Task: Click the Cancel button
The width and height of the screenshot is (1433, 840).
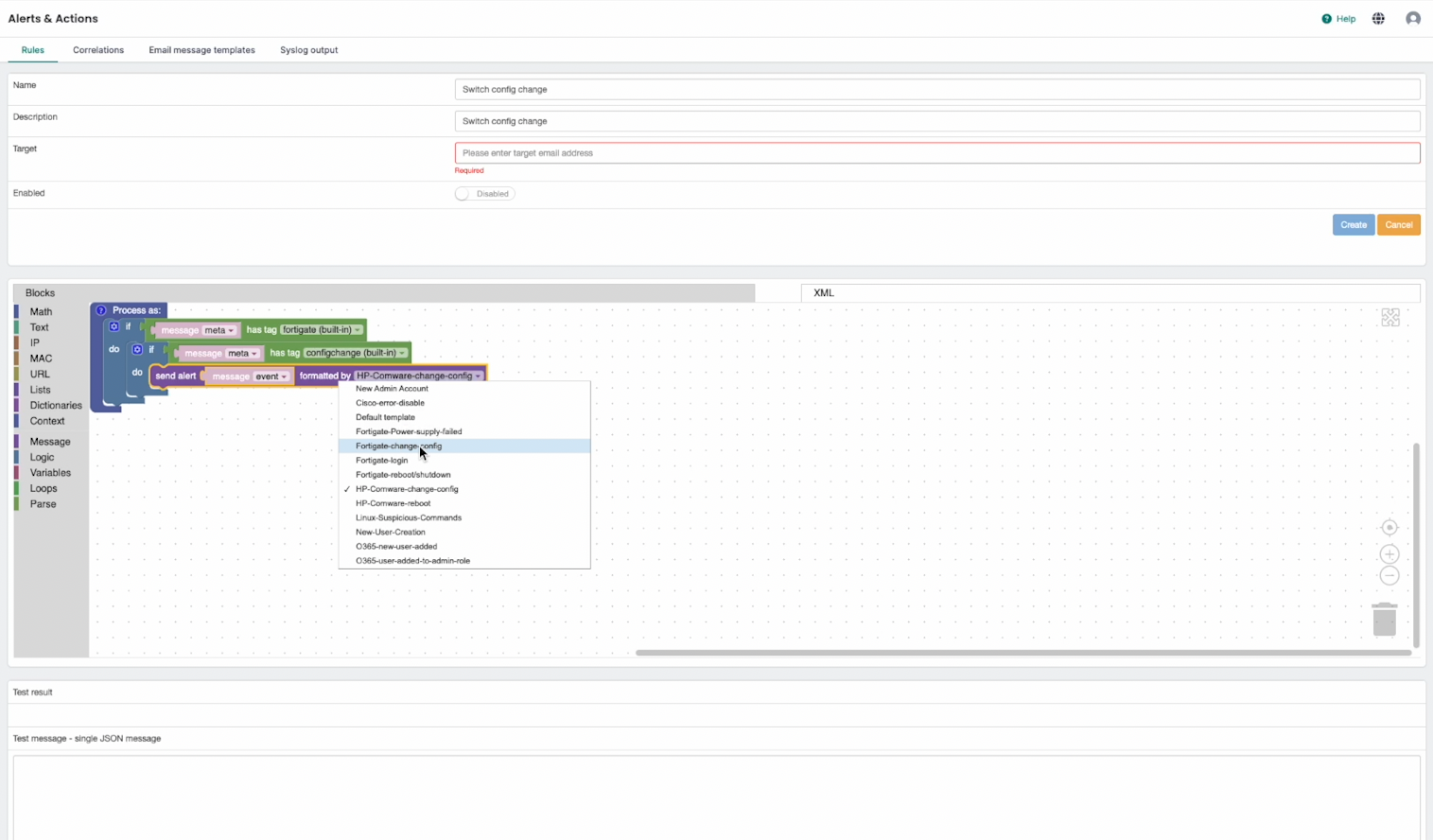Action: [x=1399, y=225]
